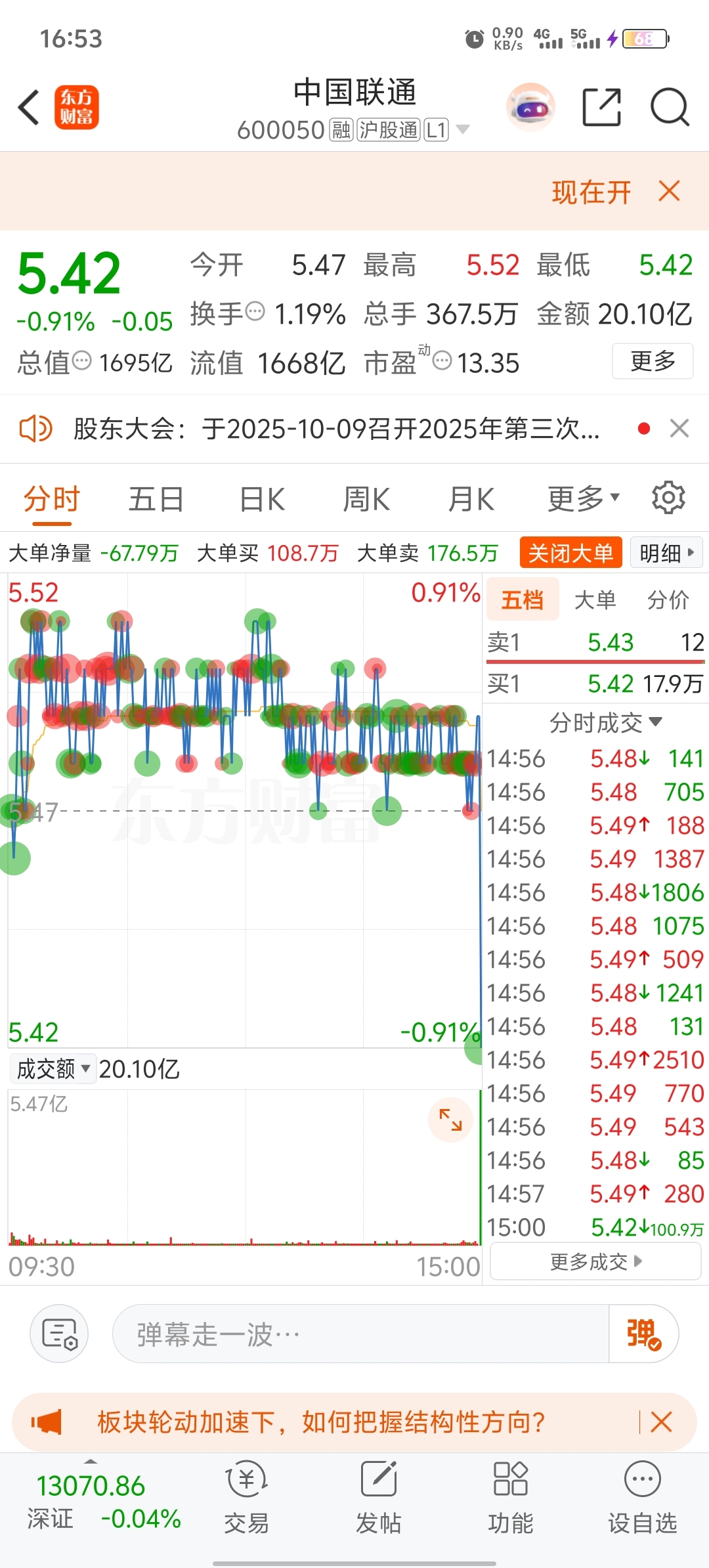Expand the 深证 index ticker
This screenshot has height=1568, width=709.
click(x=104, y=1502)
